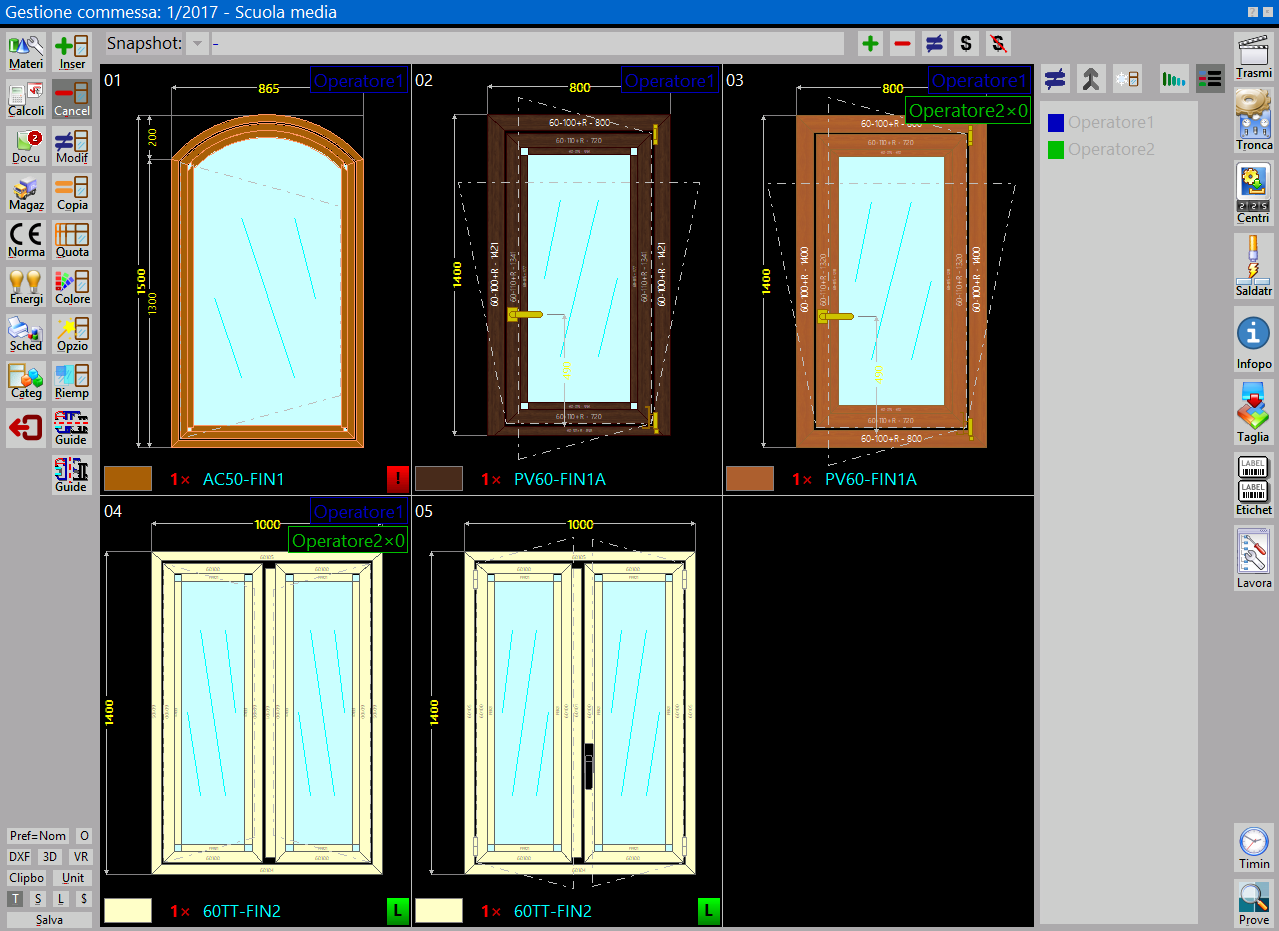Click the Unit button
The image size is (1279, 931).
click(x=73, y=878)
